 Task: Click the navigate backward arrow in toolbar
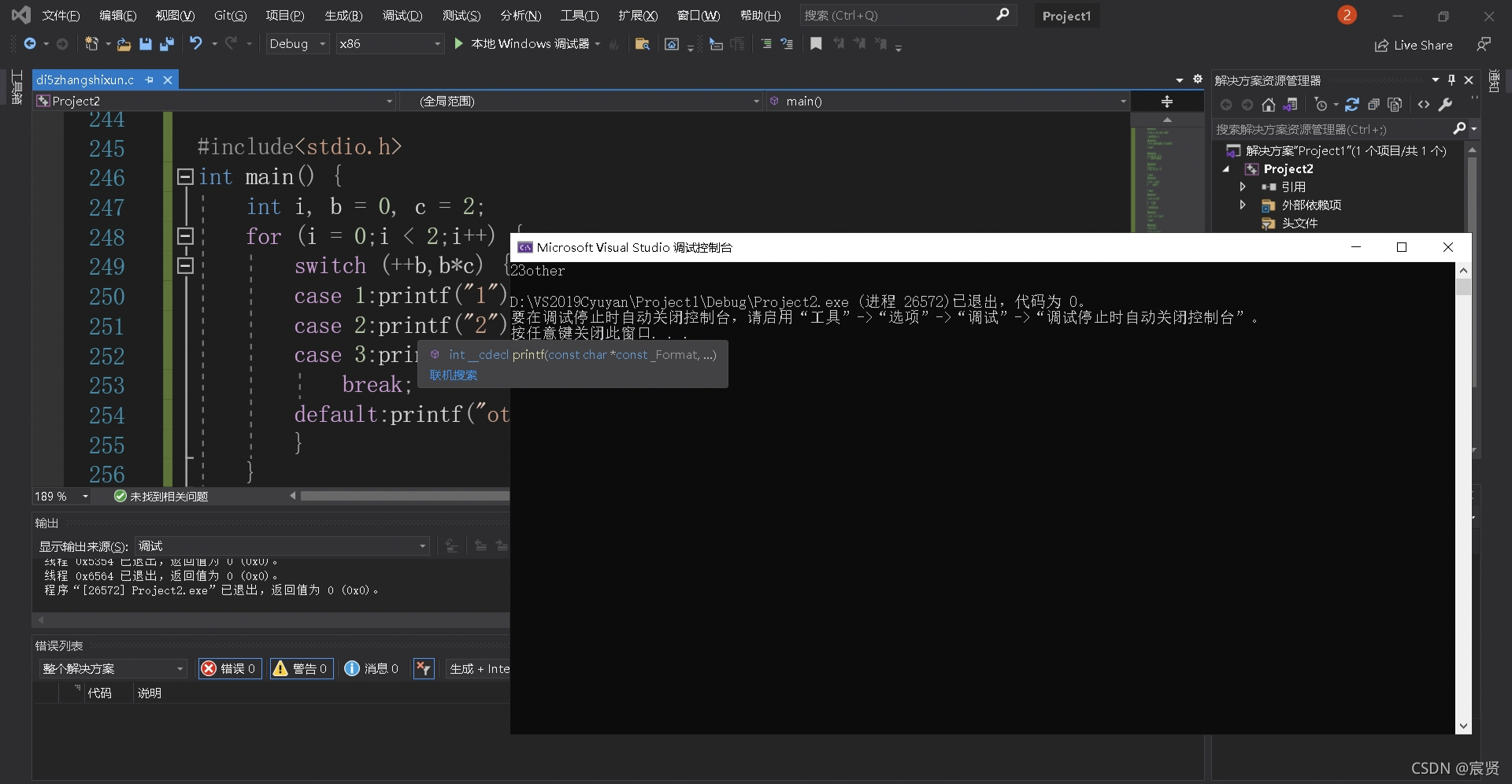tap(30, 44)
